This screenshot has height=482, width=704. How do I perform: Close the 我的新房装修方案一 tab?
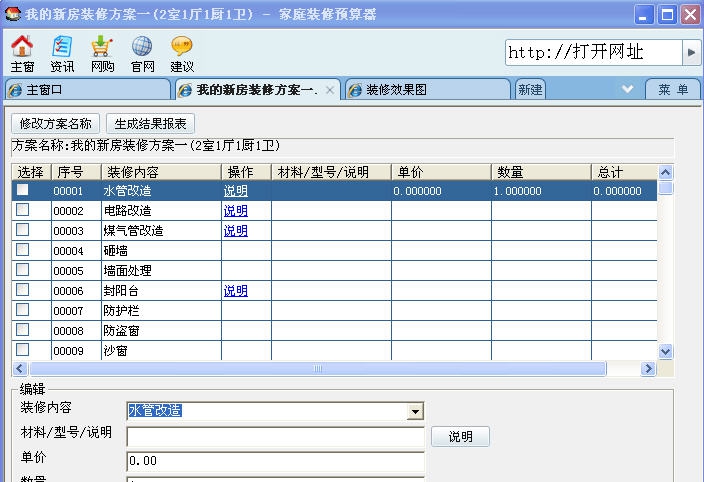click(x=330, y=90)
